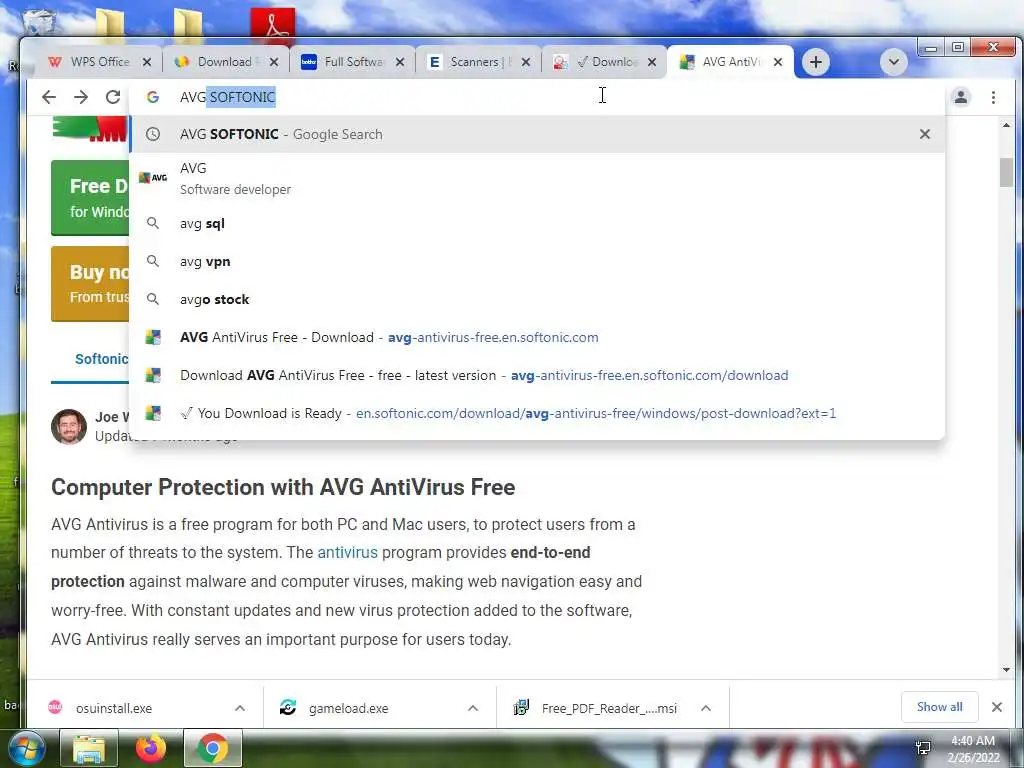Image resolution: width=1024 pixels, height=768 pixels.
Task: Go forward to the next page
Action: pyautogui.click(x=81, y=97)
